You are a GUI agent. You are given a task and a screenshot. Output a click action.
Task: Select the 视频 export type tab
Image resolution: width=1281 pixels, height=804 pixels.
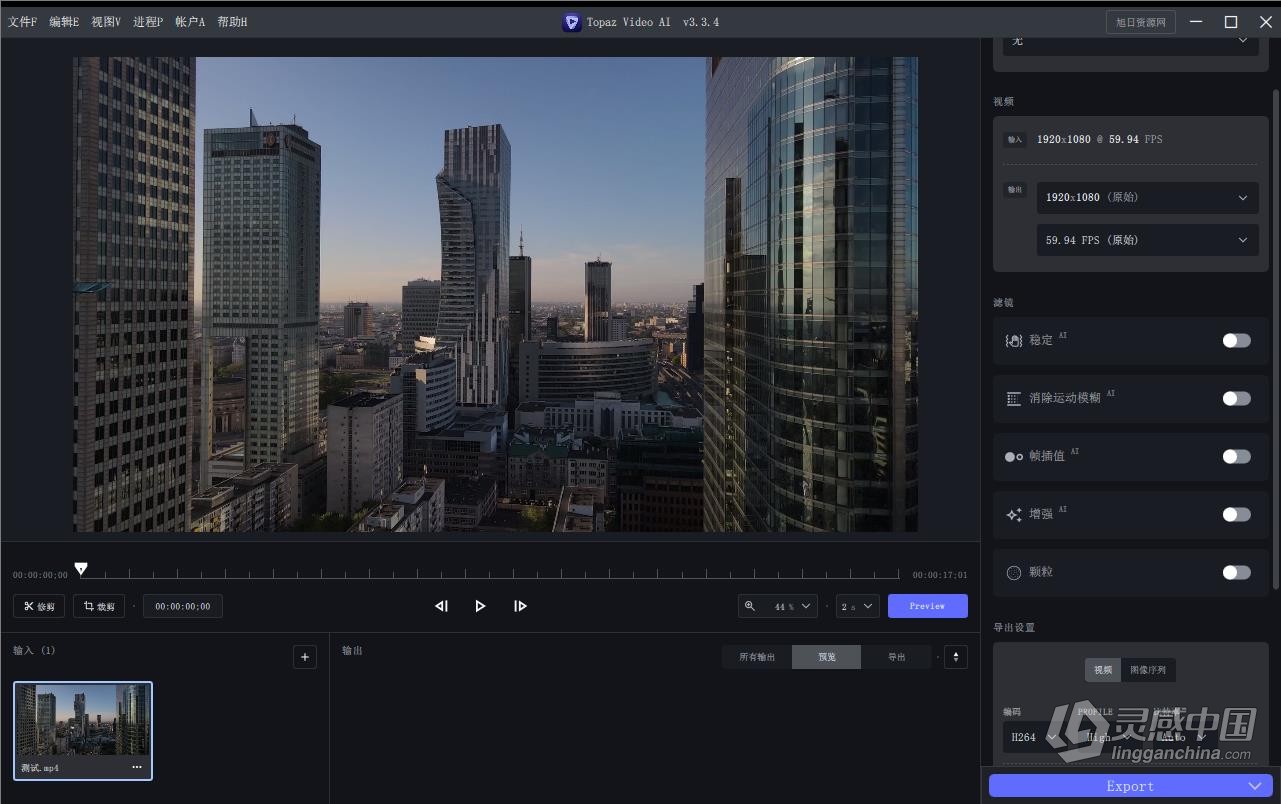(1103, 670)
